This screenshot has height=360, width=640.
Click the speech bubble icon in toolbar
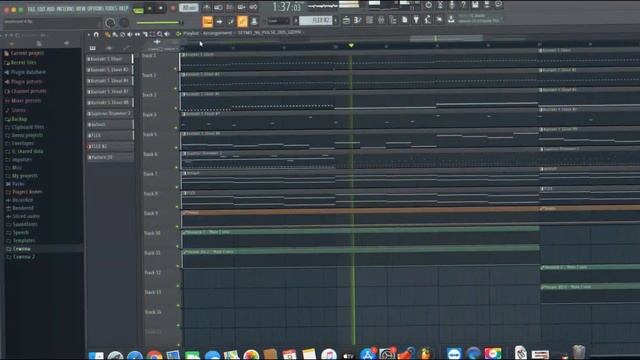tap(498, 5)
